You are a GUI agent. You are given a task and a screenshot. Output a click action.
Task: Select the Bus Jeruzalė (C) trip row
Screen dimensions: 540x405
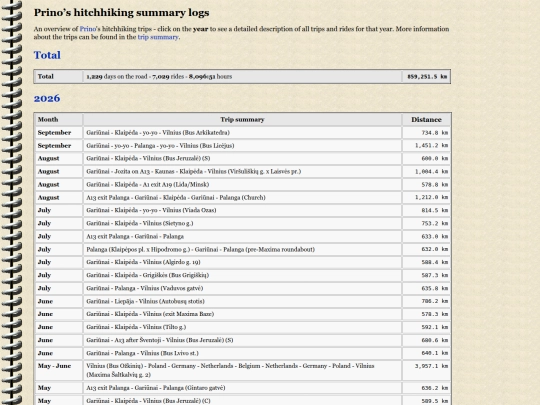point(242,401)
